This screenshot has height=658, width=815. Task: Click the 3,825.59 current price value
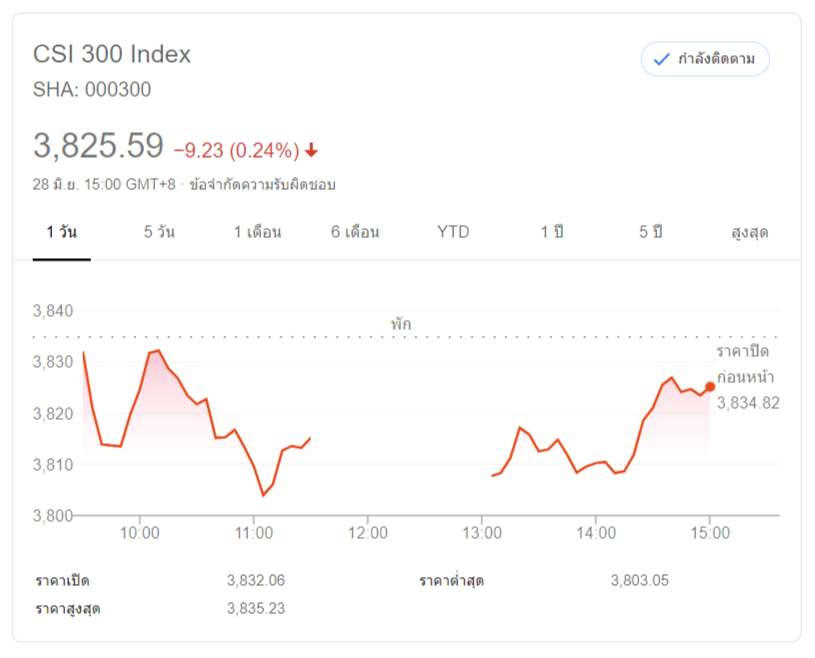pyautogui.click(x=98, y=146)
